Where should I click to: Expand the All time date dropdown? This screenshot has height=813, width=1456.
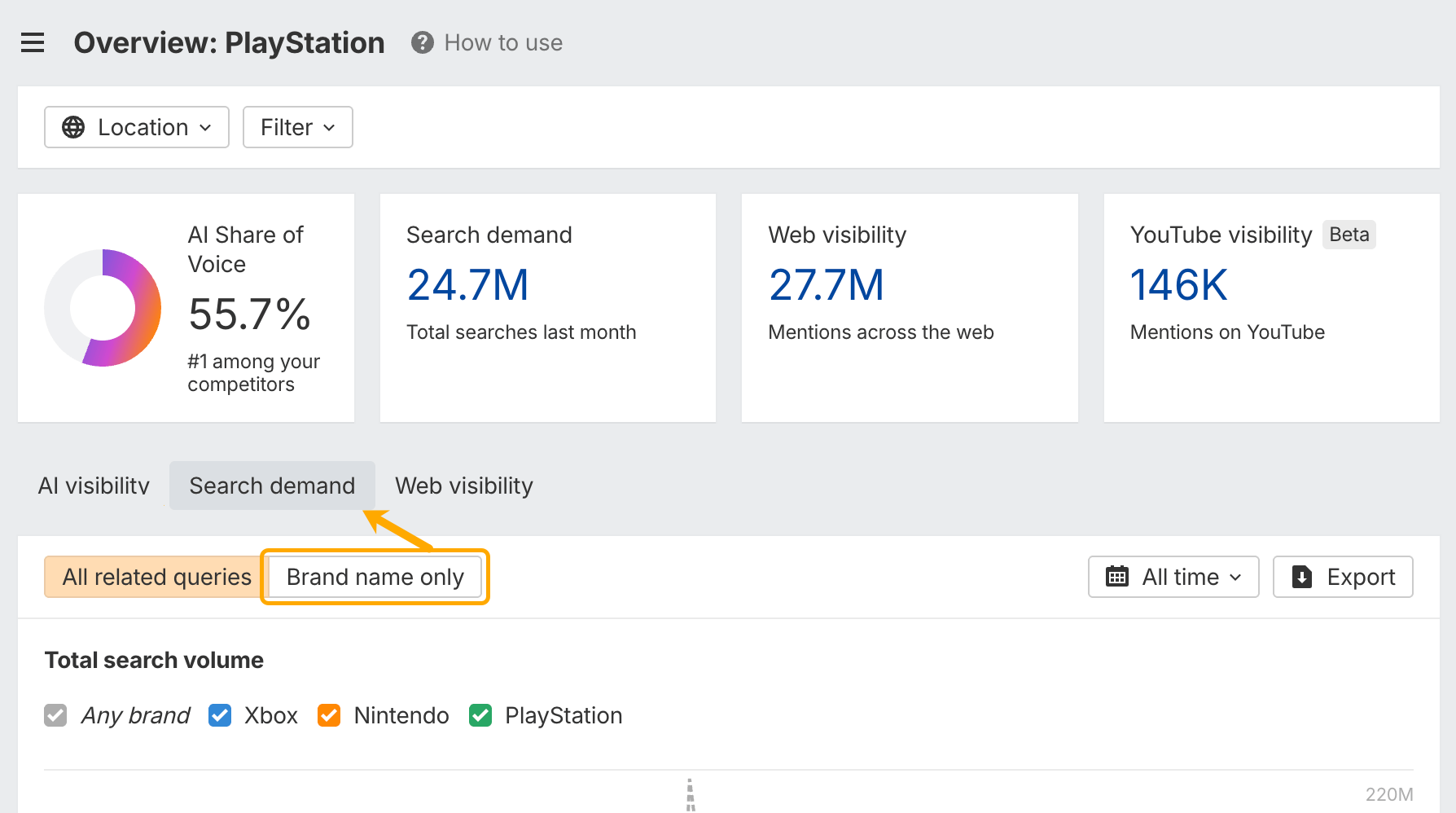pyautogui.click(x=1173, y=577)
